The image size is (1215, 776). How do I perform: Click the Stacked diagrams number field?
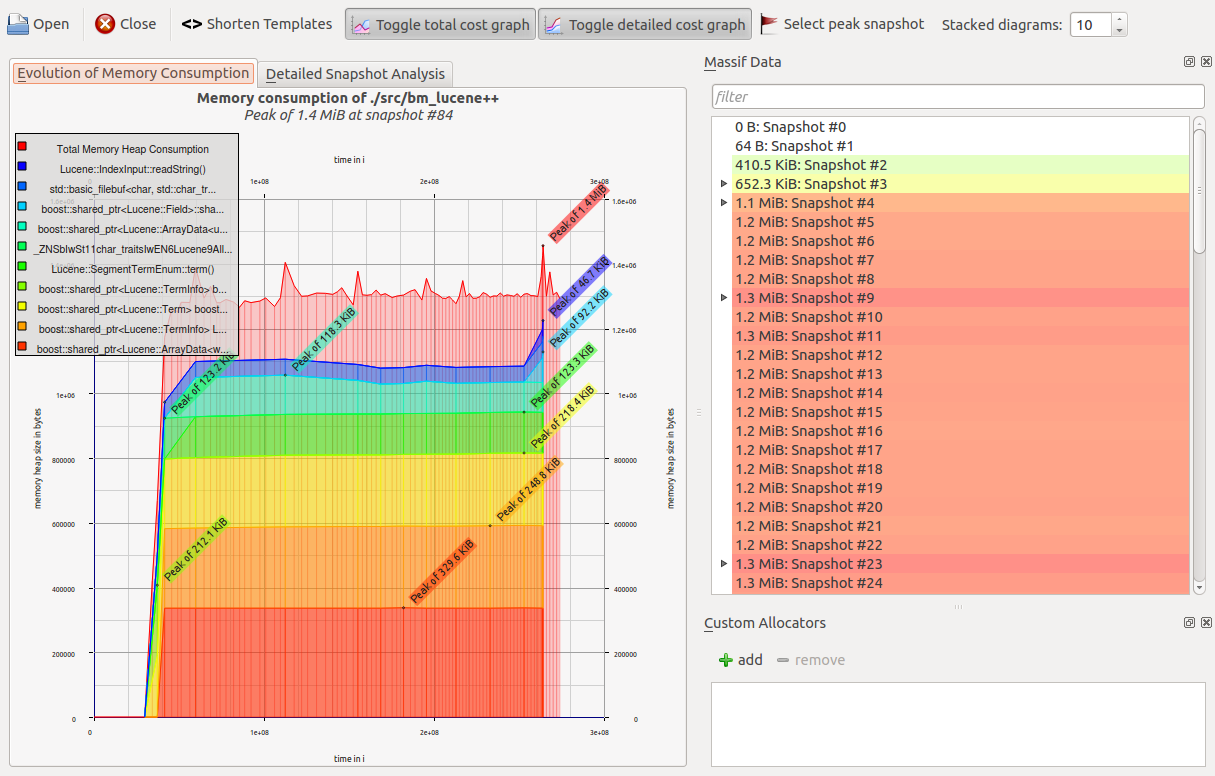[1091, 24]
